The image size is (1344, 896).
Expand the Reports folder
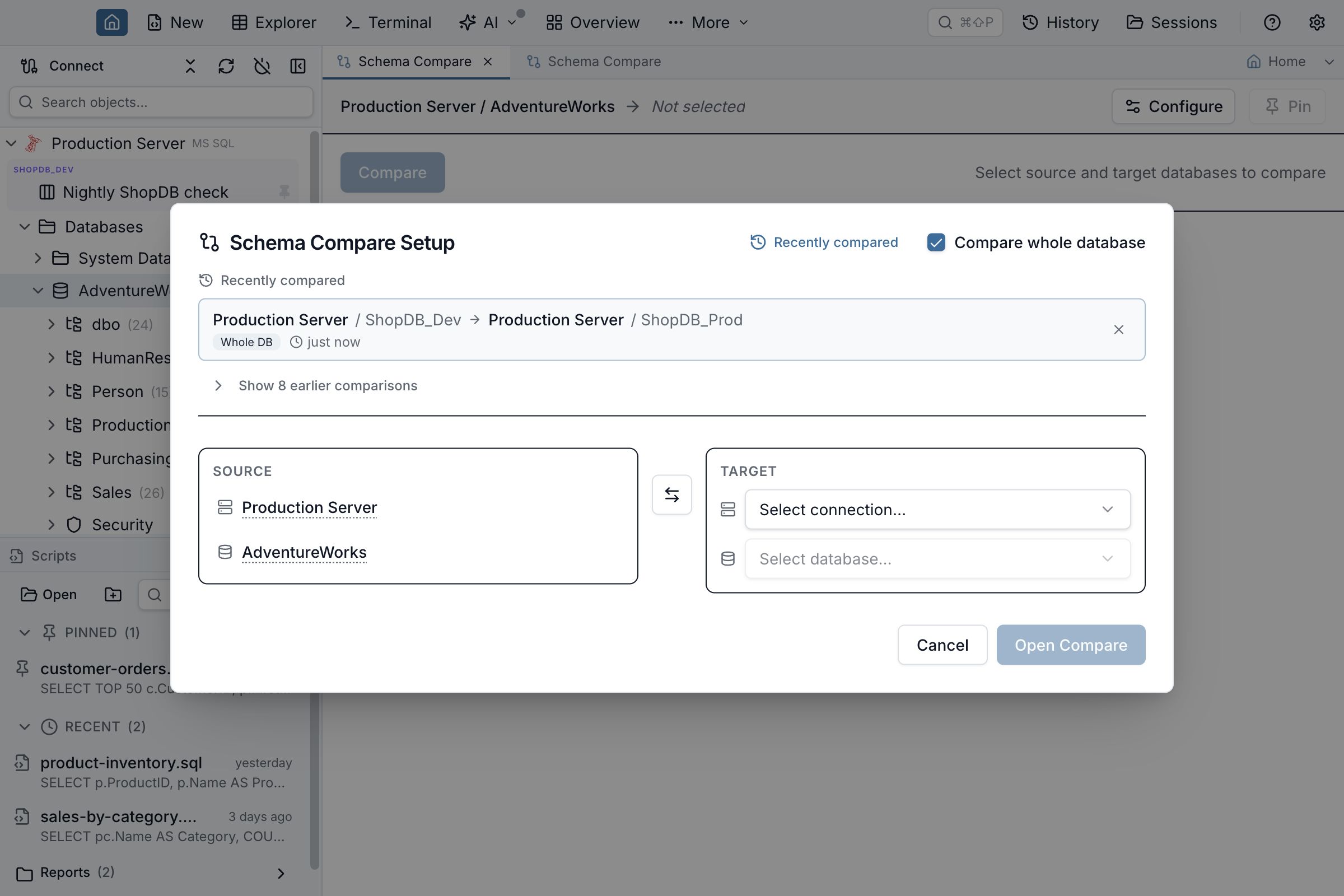tap(281, 872)
